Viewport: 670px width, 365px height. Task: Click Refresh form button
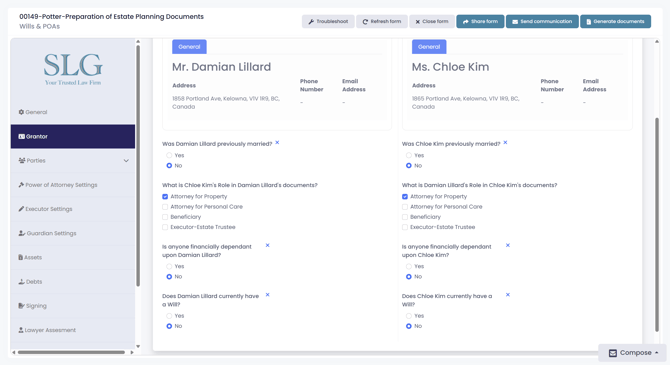(382, 21)
